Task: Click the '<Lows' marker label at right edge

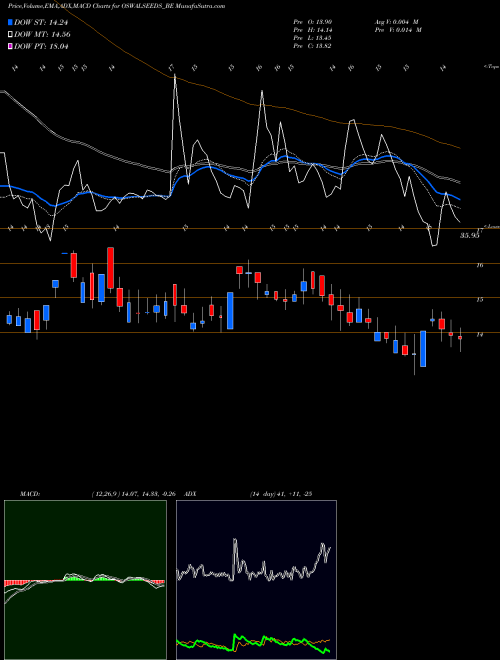Action: 491,226
